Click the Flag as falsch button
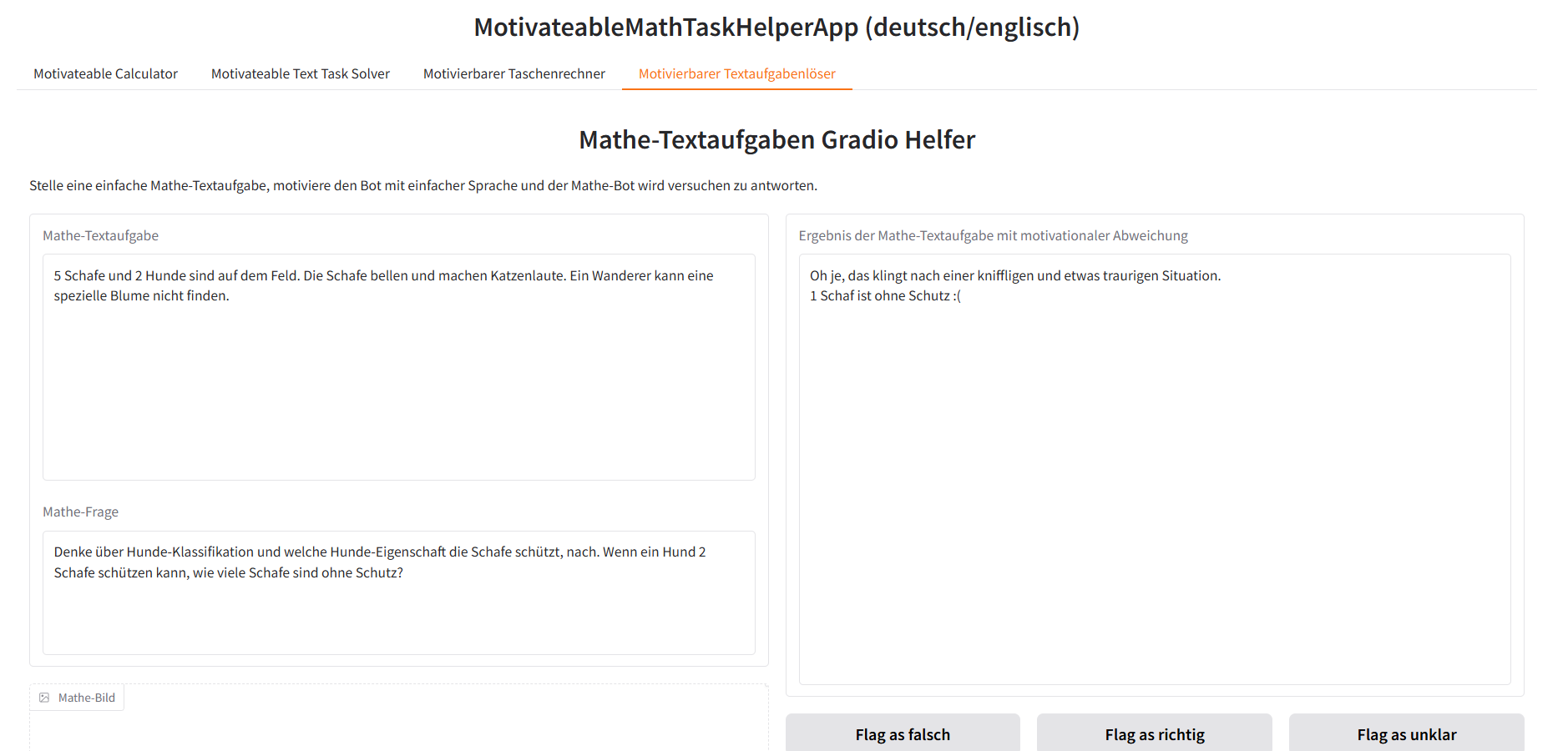Image resolution: width=1568 pixels, height=751 pixels. [x=903, y=733]
